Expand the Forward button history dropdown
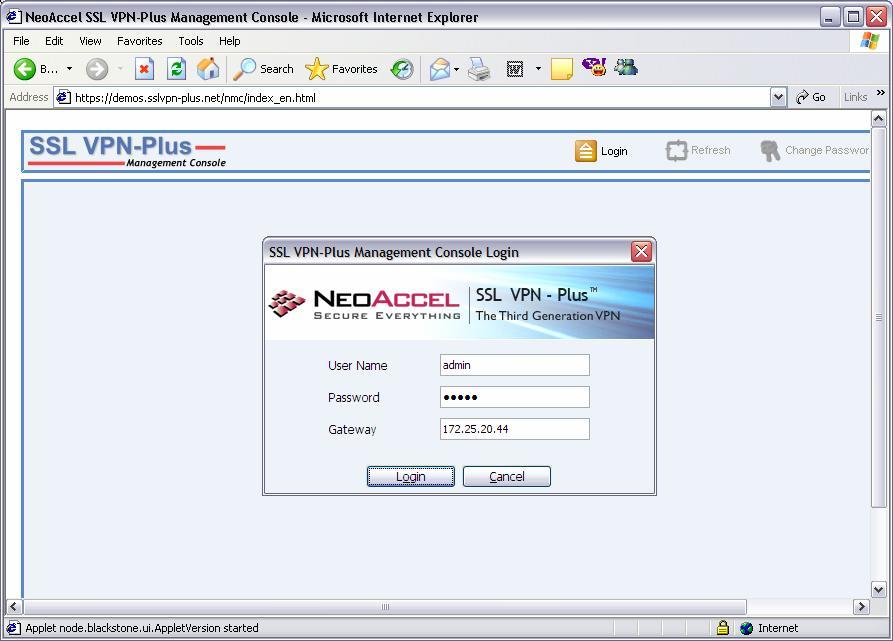This screenshot has width=893, height=641. tap(120, 69)
